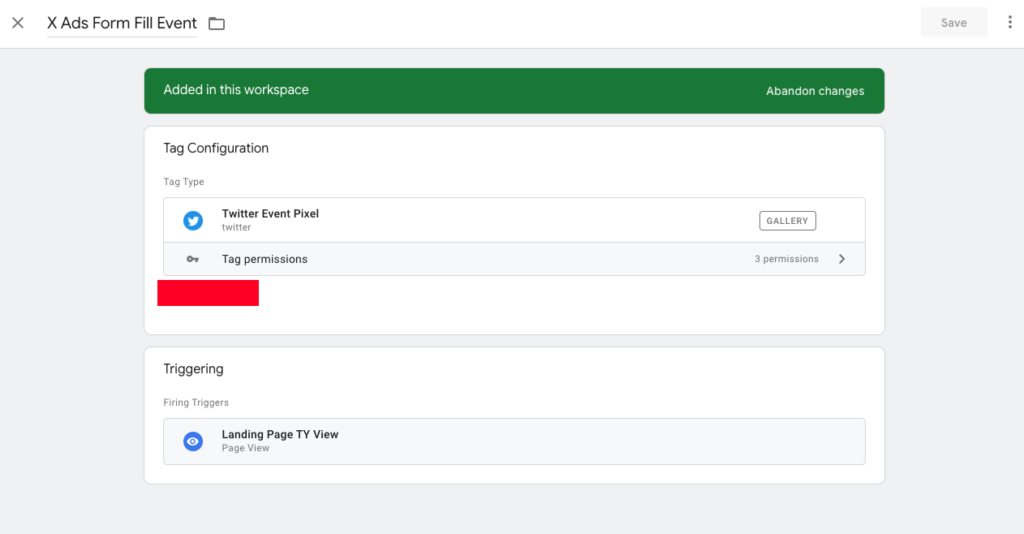Click the red highlighted block
The height and width of the screenshot is (534, 1024).
(x=208, y=292)
